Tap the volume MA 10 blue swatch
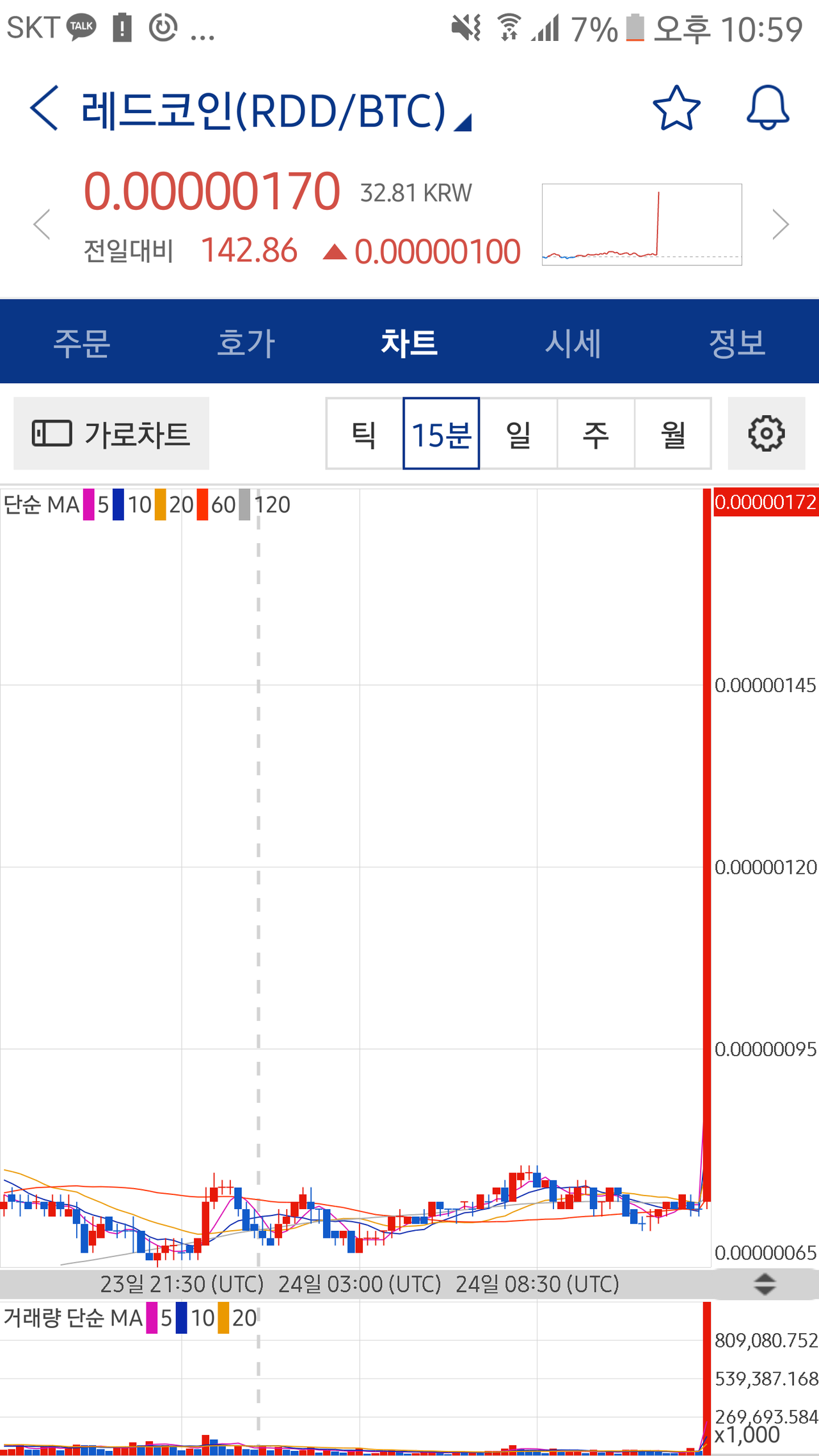Screen dimensions: 819x1456 point(182,1318)
